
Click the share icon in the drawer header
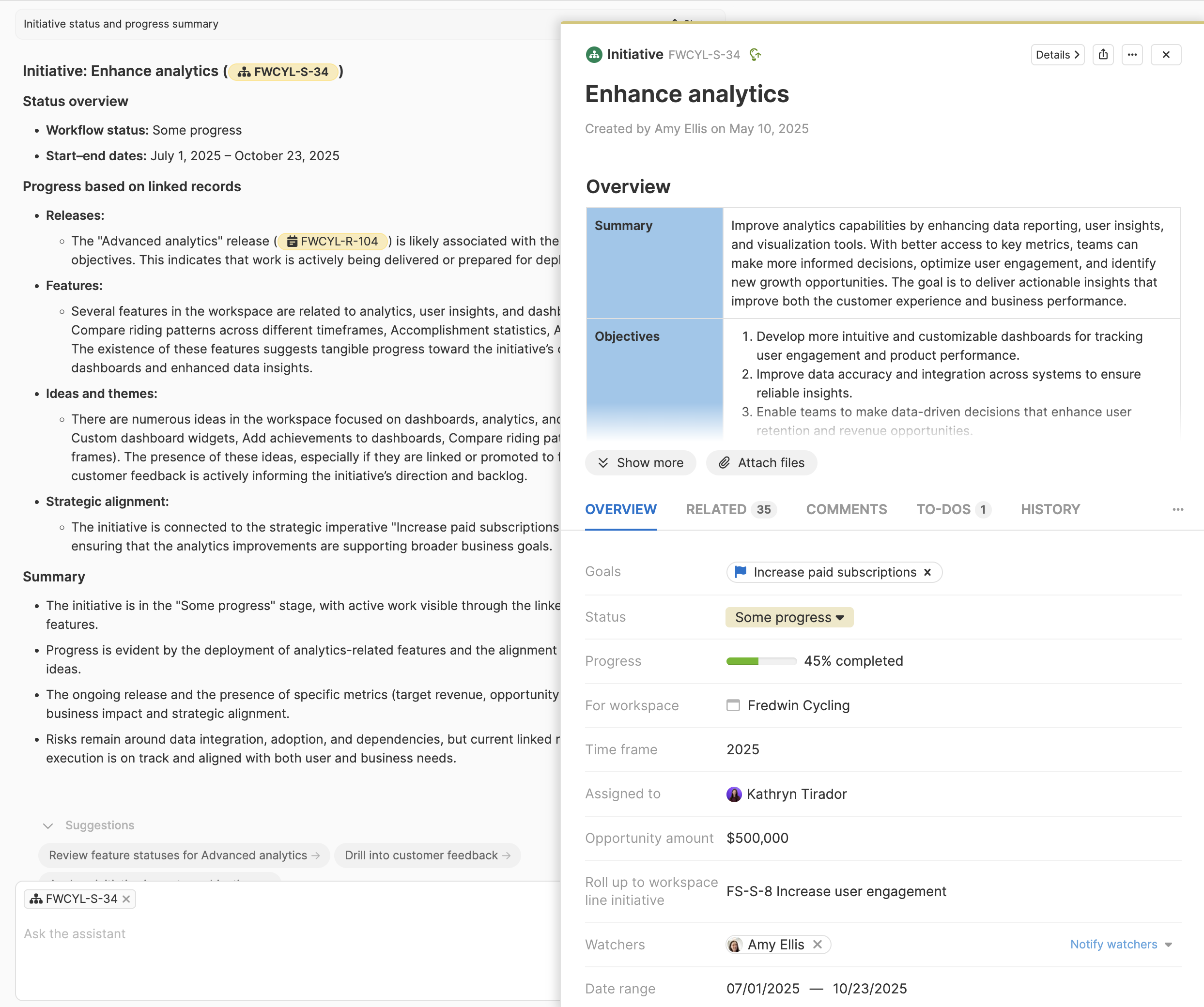click(x=1102, y=54)
